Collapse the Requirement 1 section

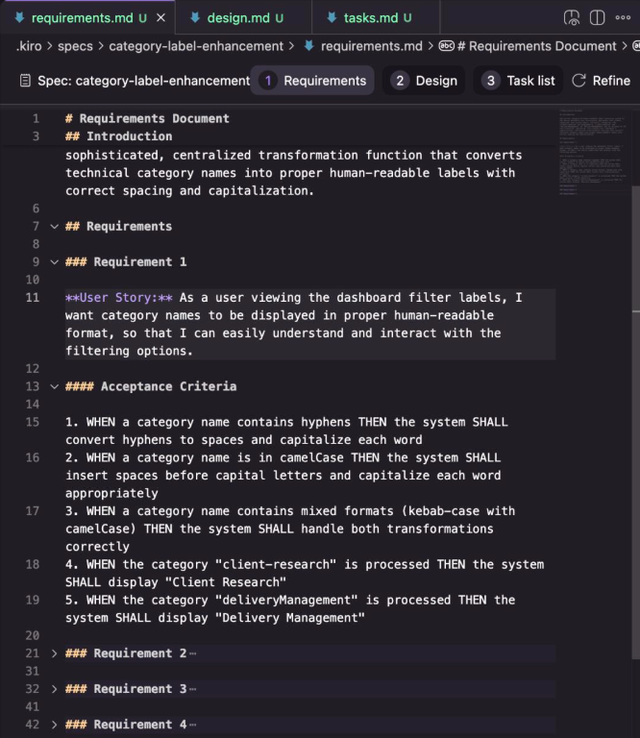pos(54,262)
